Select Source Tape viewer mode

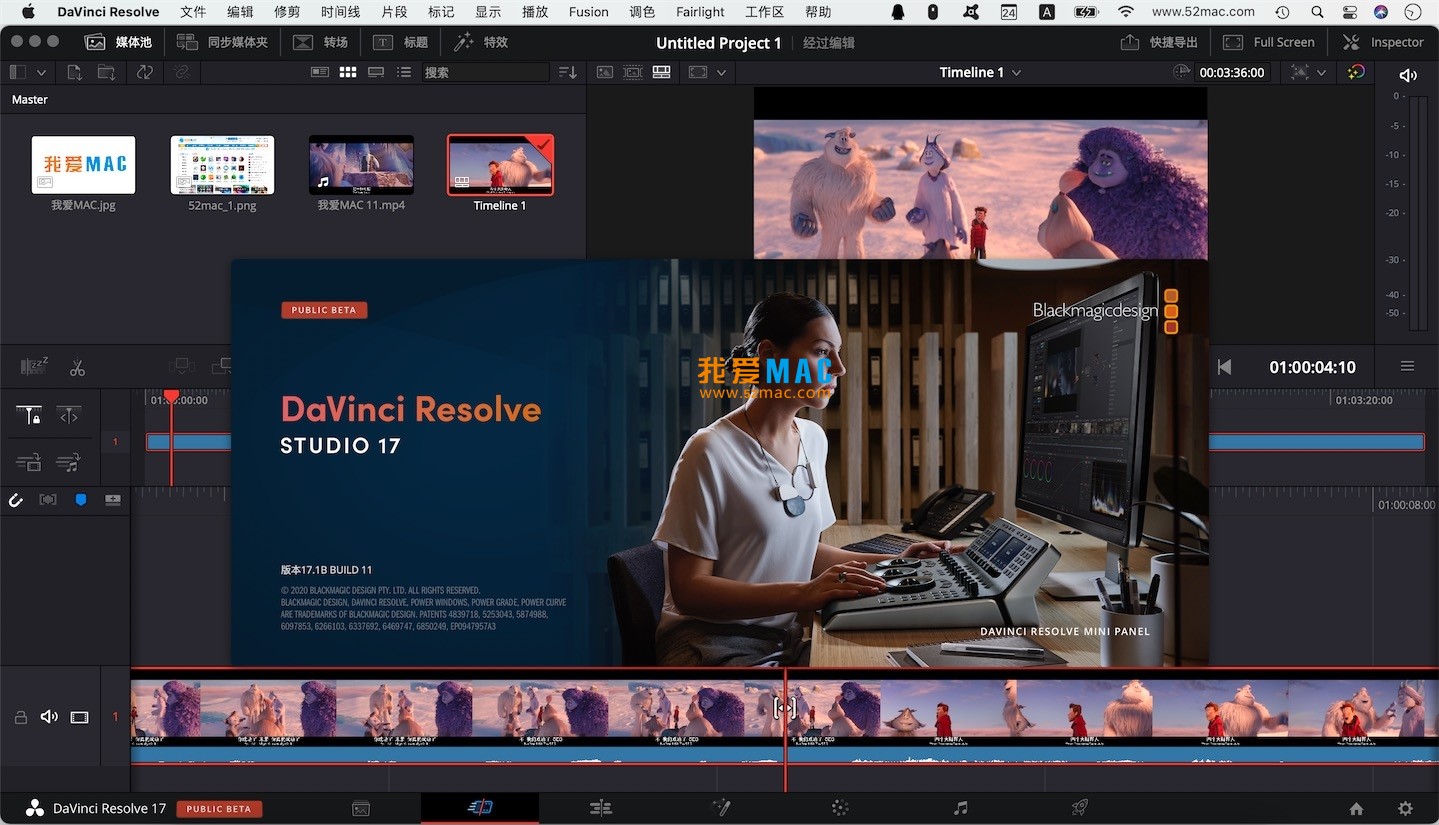[x=632, y=72]
